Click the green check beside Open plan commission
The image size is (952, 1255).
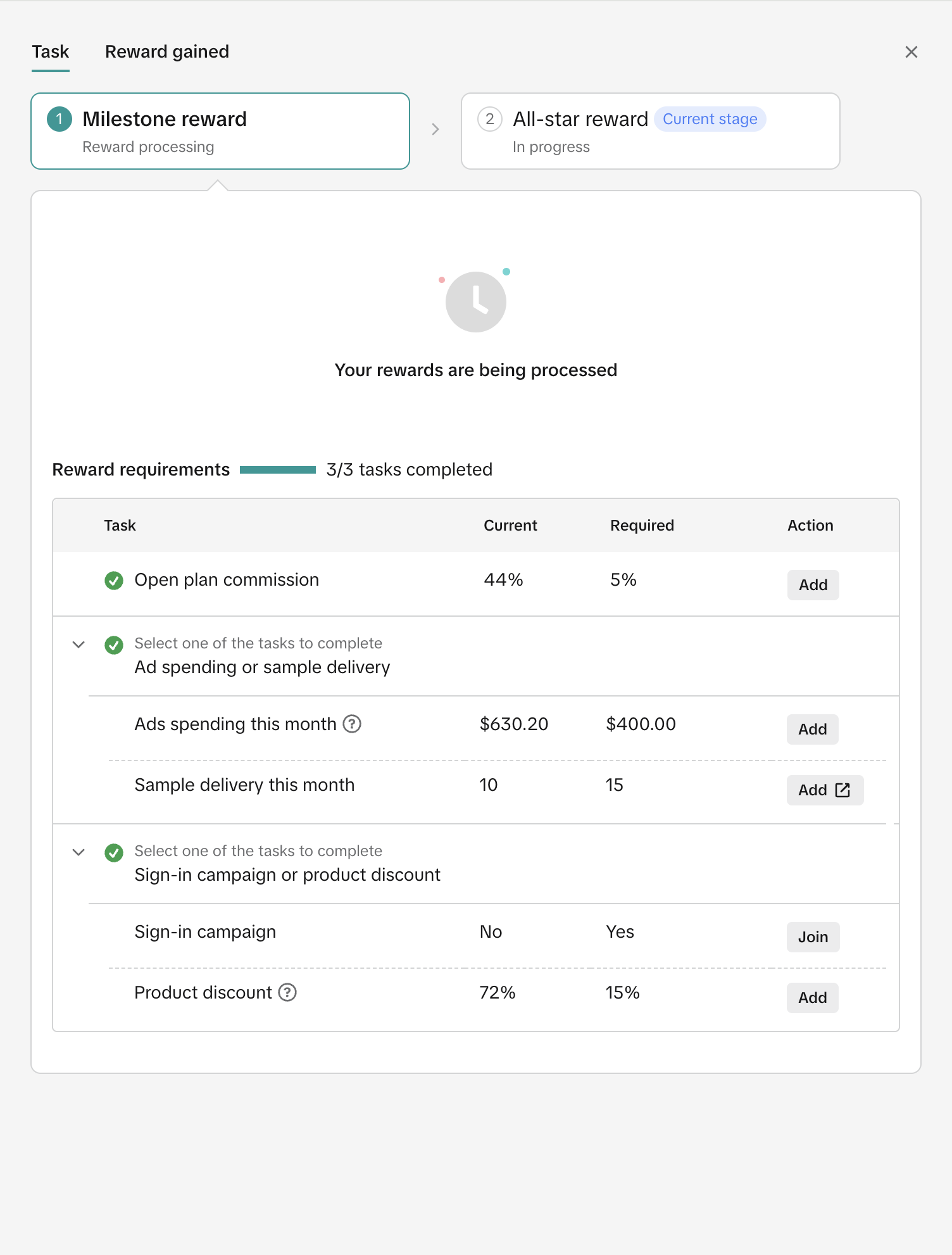pos(114,580)
